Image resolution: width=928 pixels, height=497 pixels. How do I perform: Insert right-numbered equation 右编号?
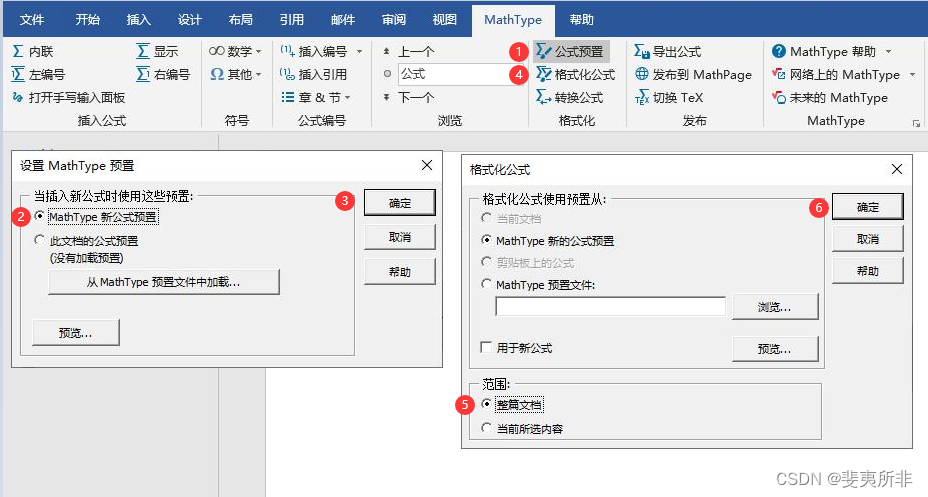coord(163,75)
